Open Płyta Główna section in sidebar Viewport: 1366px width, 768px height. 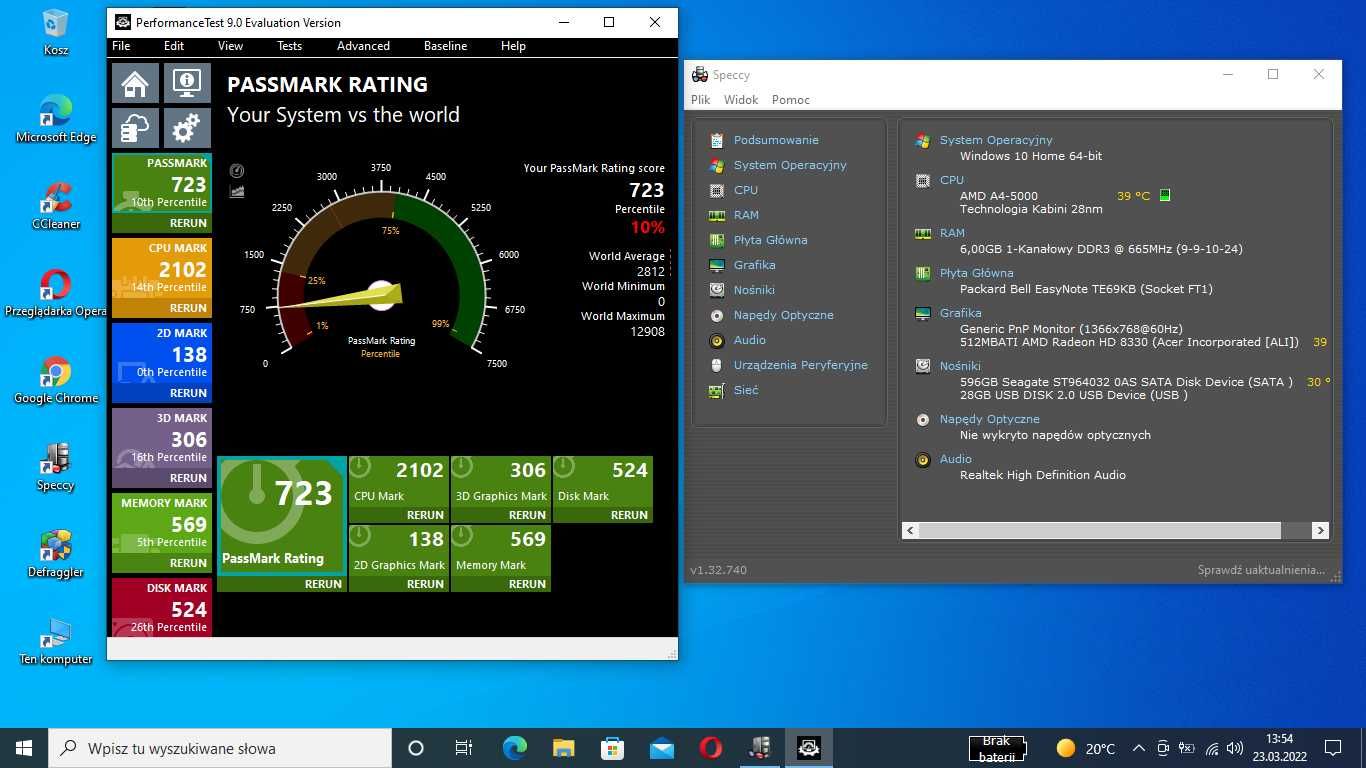point(770,240)
